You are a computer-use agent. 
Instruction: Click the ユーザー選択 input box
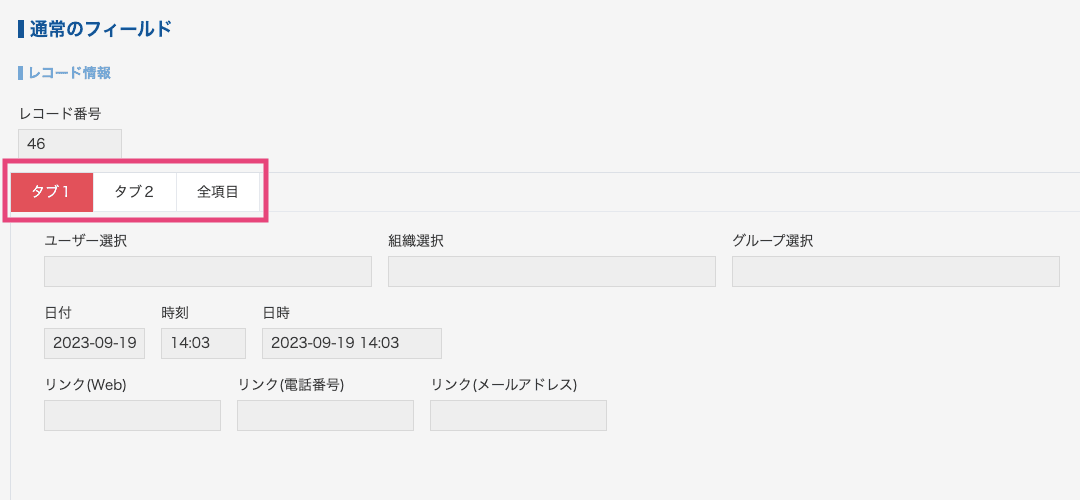pos(208,271)
